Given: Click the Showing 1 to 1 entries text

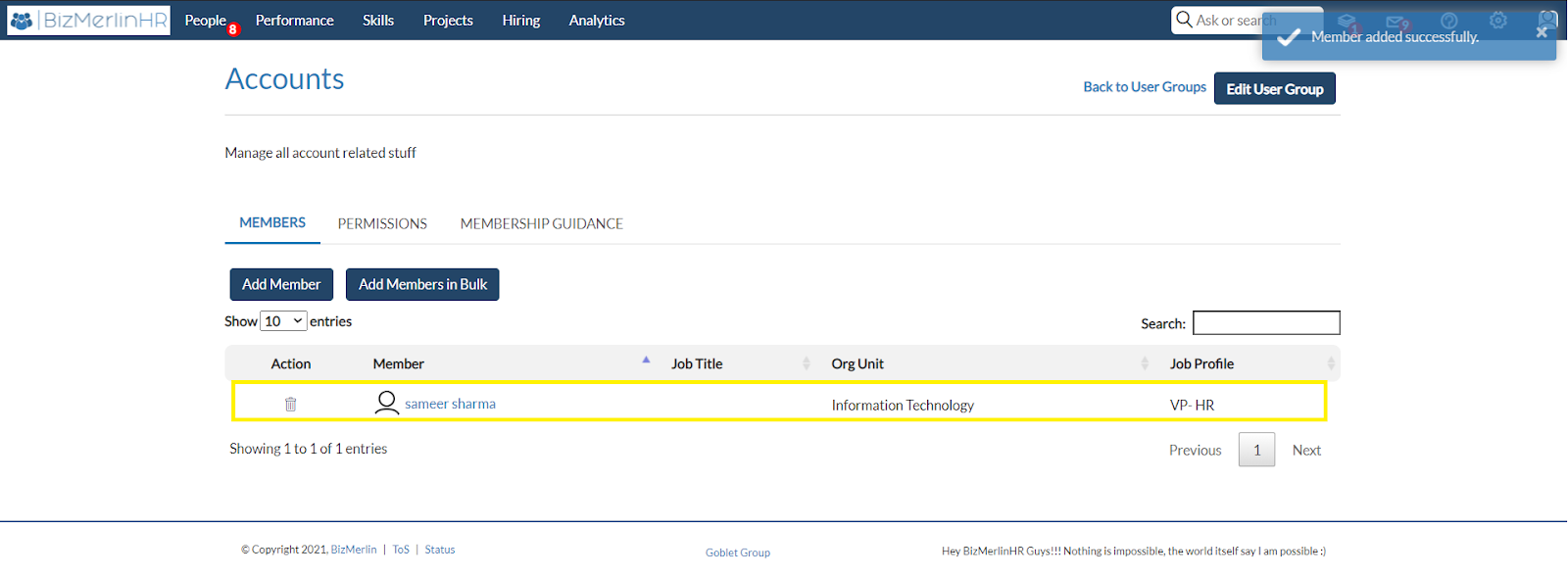Looking at the screenshot, I should point(309,449).
